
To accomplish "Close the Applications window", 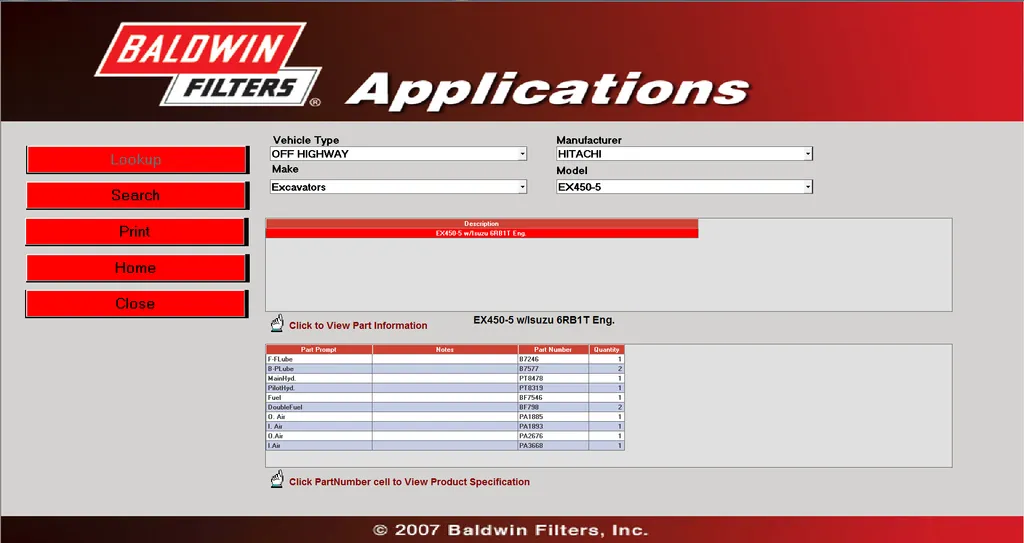I will (x=136, y=304).
